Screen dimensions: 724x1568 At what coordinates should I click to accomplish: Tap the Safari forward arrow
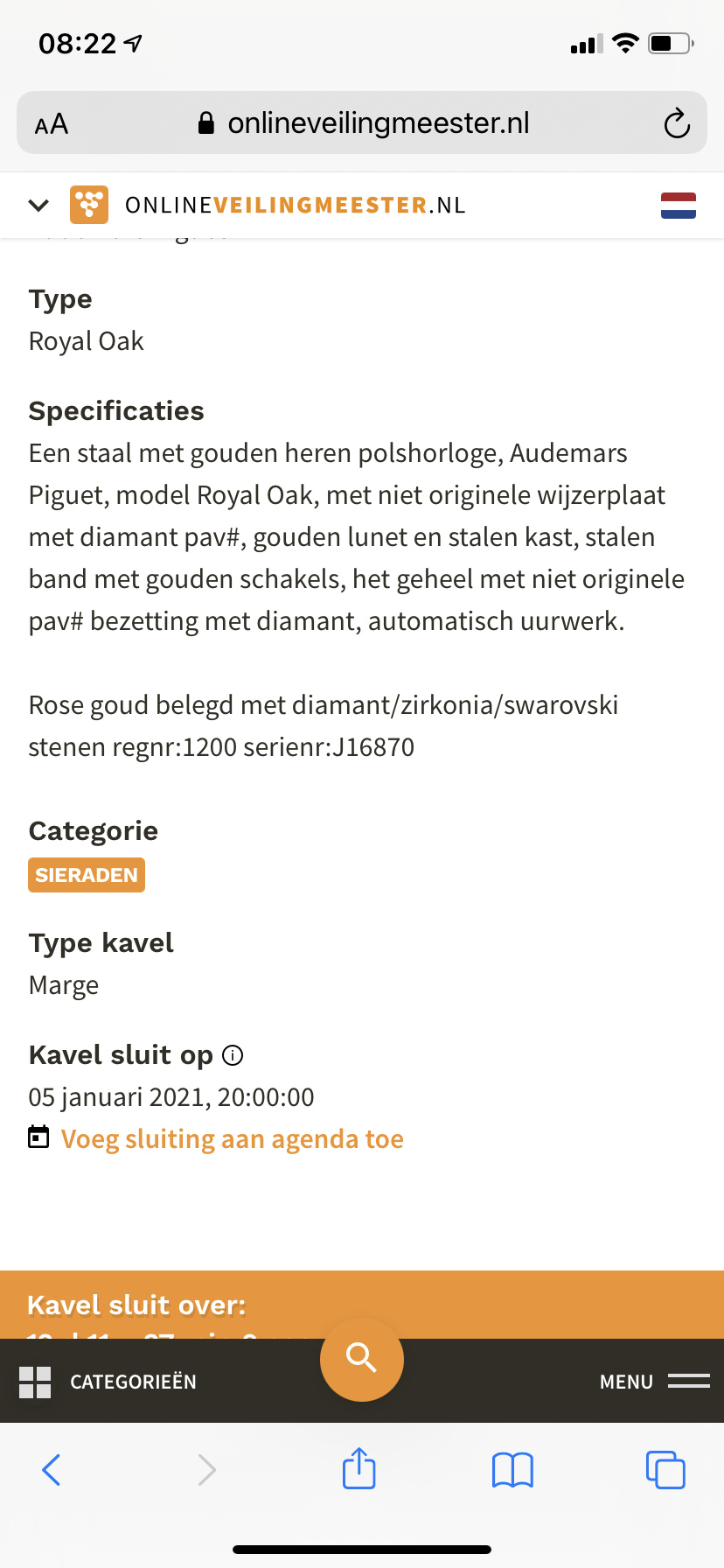point(206,1470)
